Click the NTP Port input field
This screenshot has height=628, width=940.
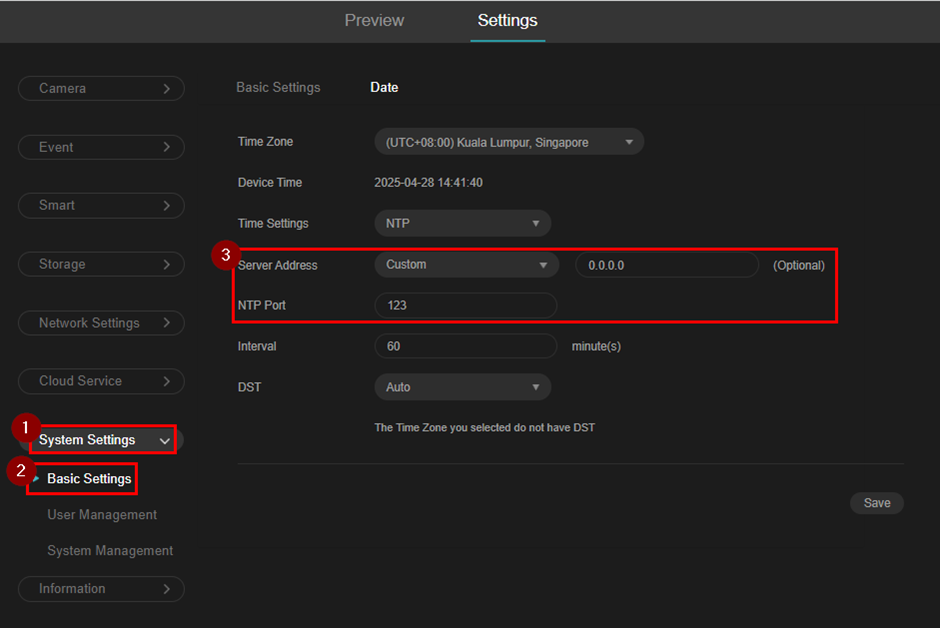coord(465,305)
